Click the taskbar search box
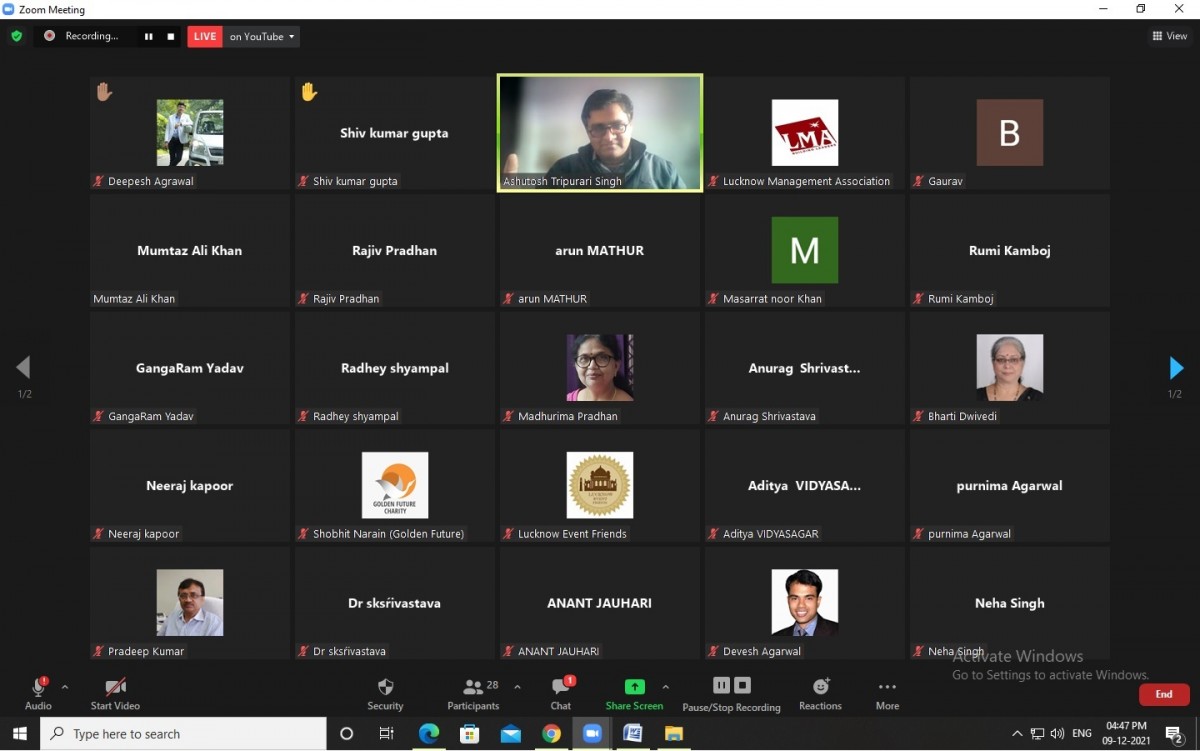Image resolution: width=1200 pixels, height=751 pixels. click(183, 734)
